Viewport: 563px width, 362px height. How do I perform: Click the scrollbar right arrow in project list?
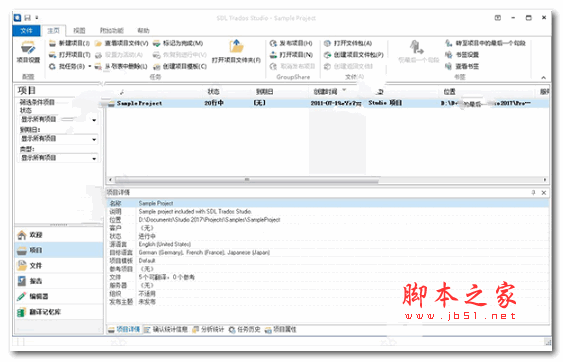(x=545, y=180)
